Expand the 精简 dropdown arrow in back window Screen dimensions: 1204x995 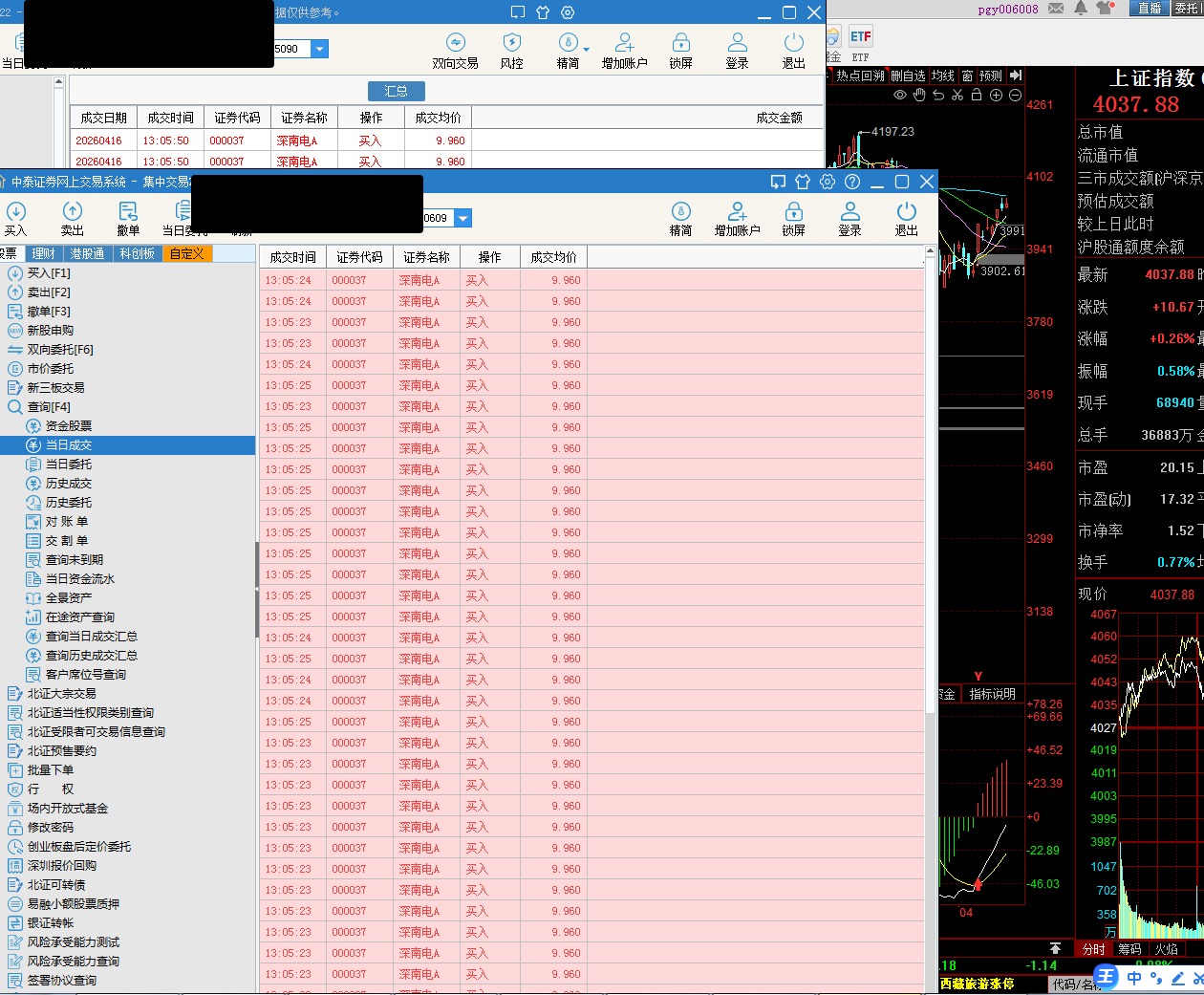(586, 49)
